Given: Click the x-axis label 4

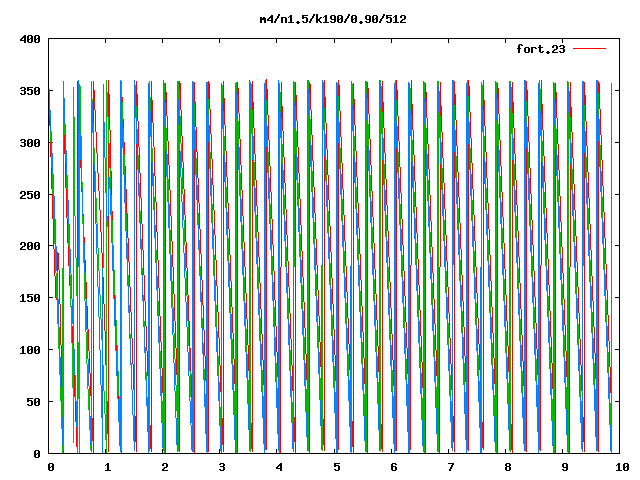Looking at the screenshot, I should (x=279, y=467).
